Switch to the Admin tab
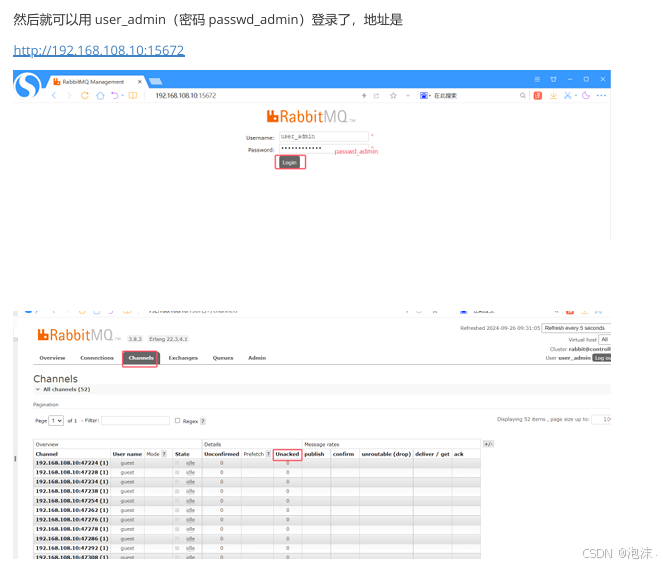 (257, 358)
